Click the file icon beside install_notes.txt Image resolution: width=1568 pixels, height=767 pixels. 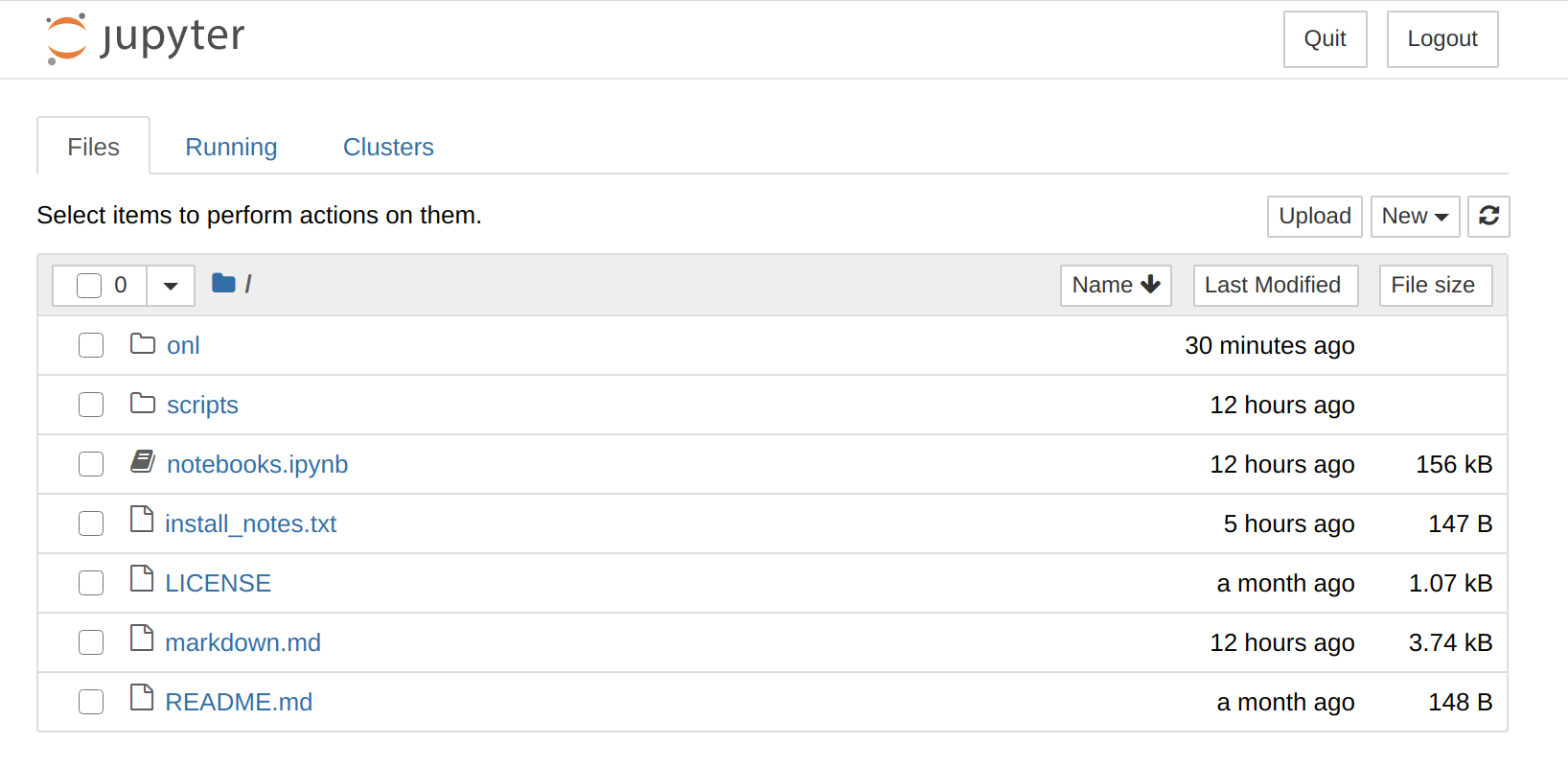pos(142,520)
